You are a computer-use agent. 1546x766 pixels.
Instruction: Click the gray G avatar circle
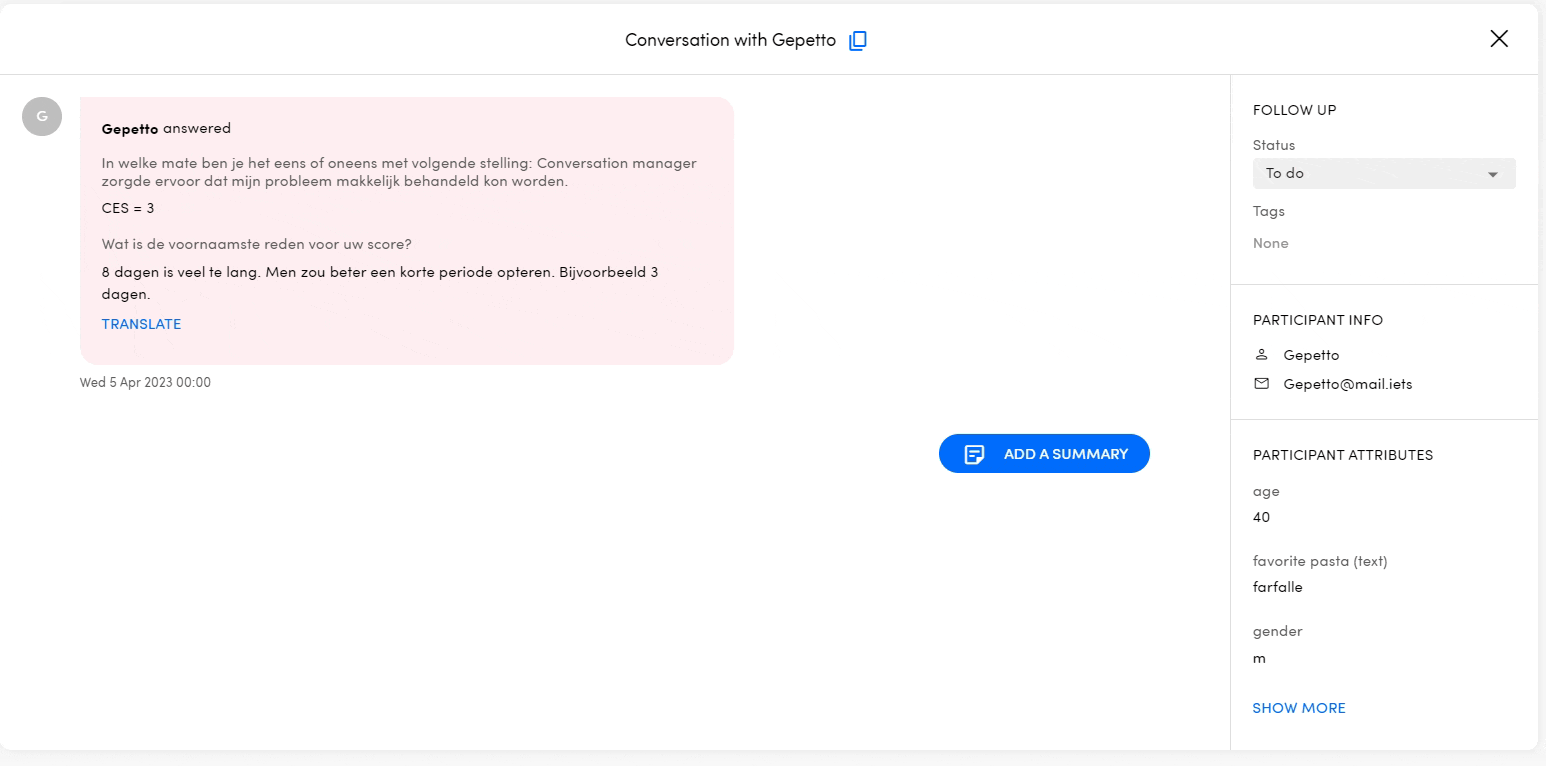coord(42,117)
